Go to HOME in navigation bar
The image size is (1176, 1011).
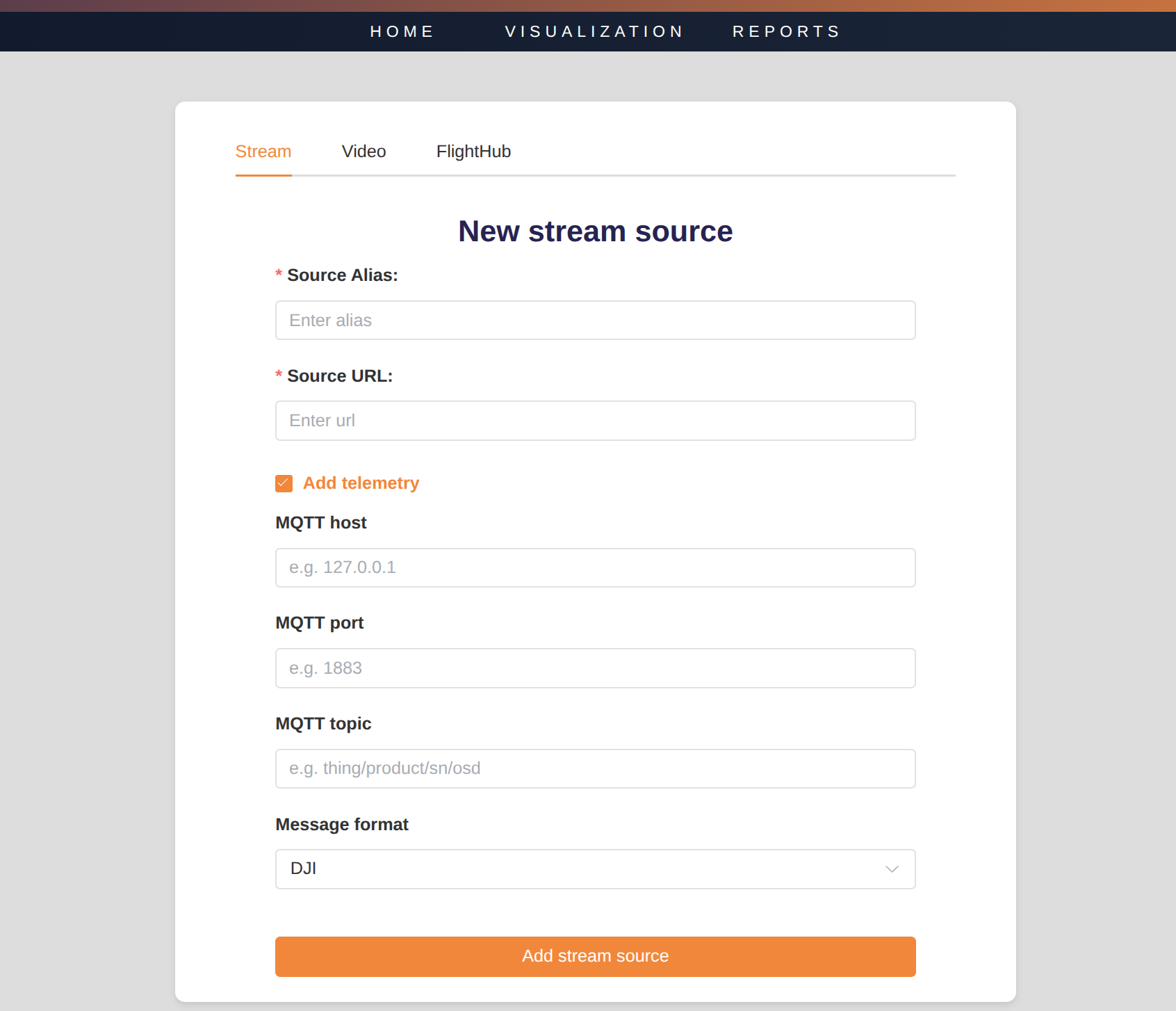[x=402, y=32]
